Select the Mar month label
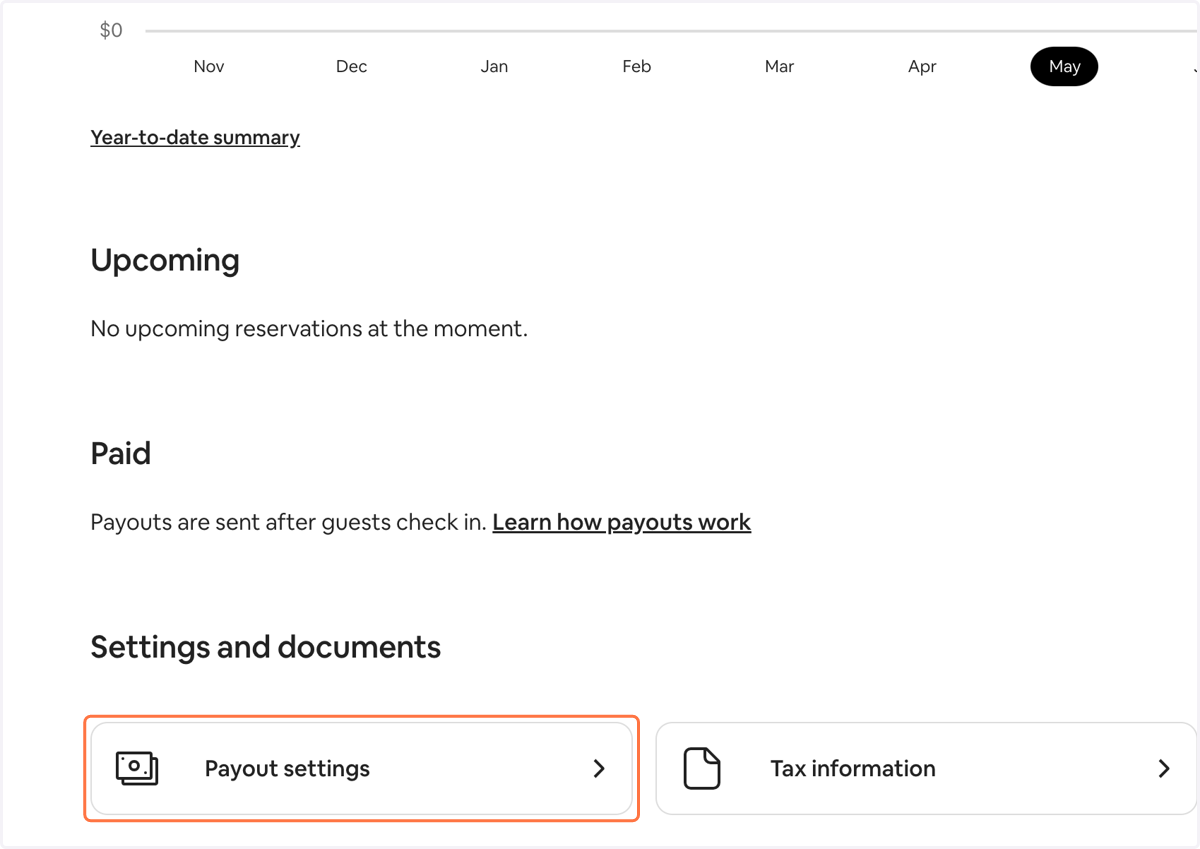 point(779,67)
